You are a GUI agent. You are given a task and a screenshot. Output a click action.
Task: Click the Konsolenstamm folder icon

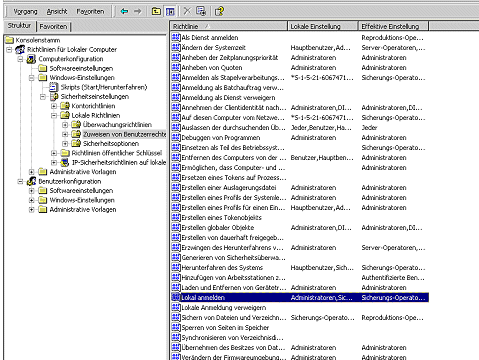(x=10, y=40)
